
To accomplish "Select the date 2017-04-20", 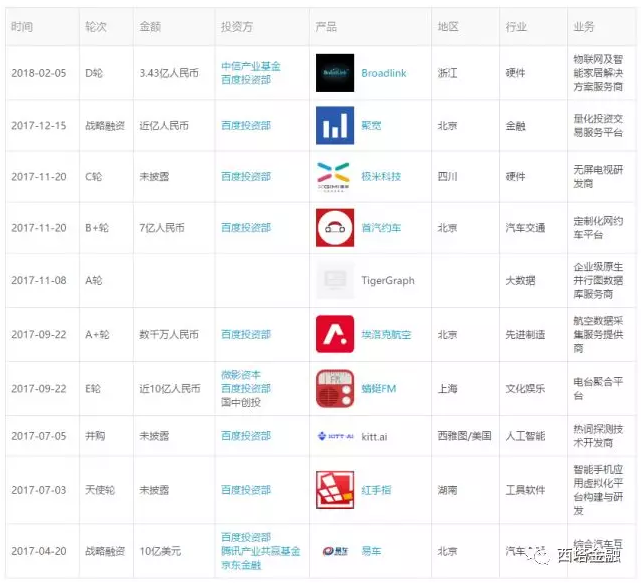I will pos(39,551).
